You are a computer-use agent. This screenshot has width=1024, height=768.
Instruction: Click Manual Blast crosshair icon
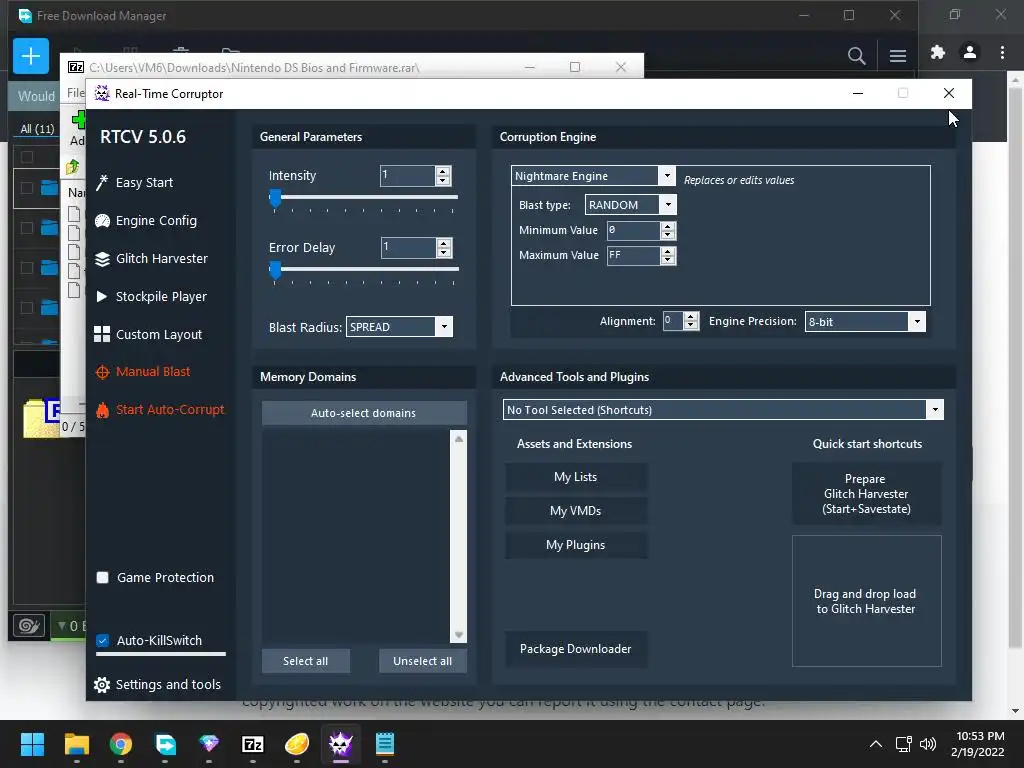coord(102,372)
